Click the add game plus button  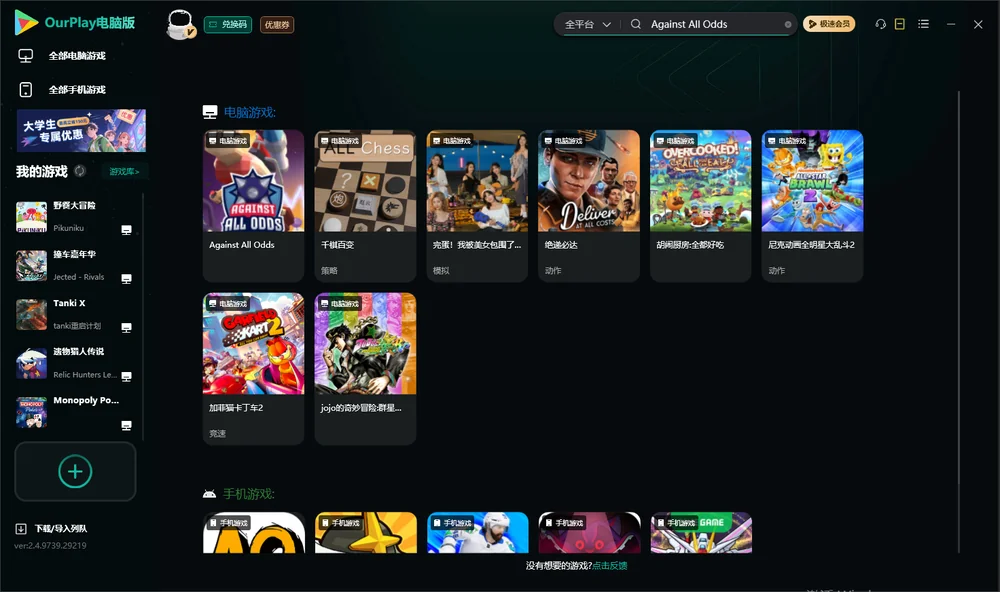[x=75, y=471]
